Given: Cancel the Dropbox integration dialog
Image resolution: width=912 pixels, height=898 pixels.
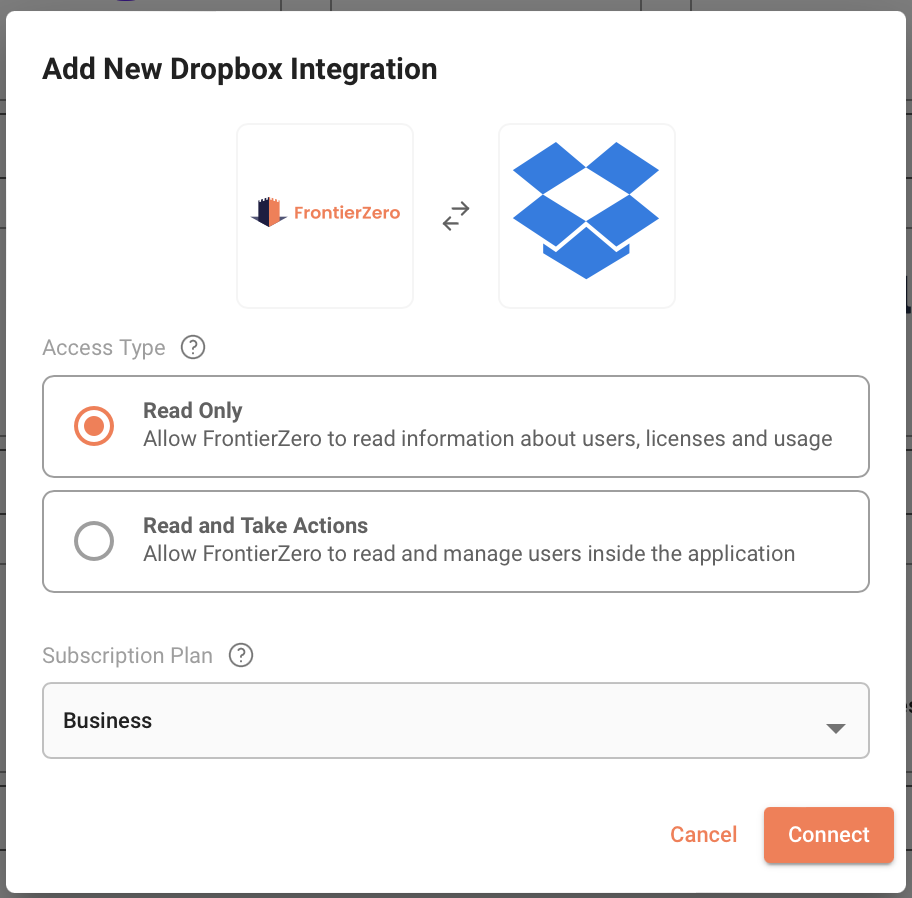Looking at the screenshot, I should pyautogui.click(x=703, y=835).
